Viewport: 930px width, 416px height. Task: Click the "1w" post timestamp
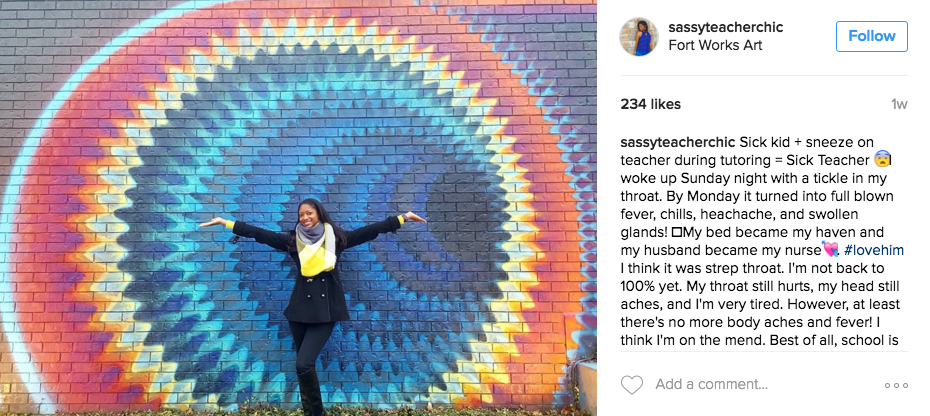tap(899, 104)
